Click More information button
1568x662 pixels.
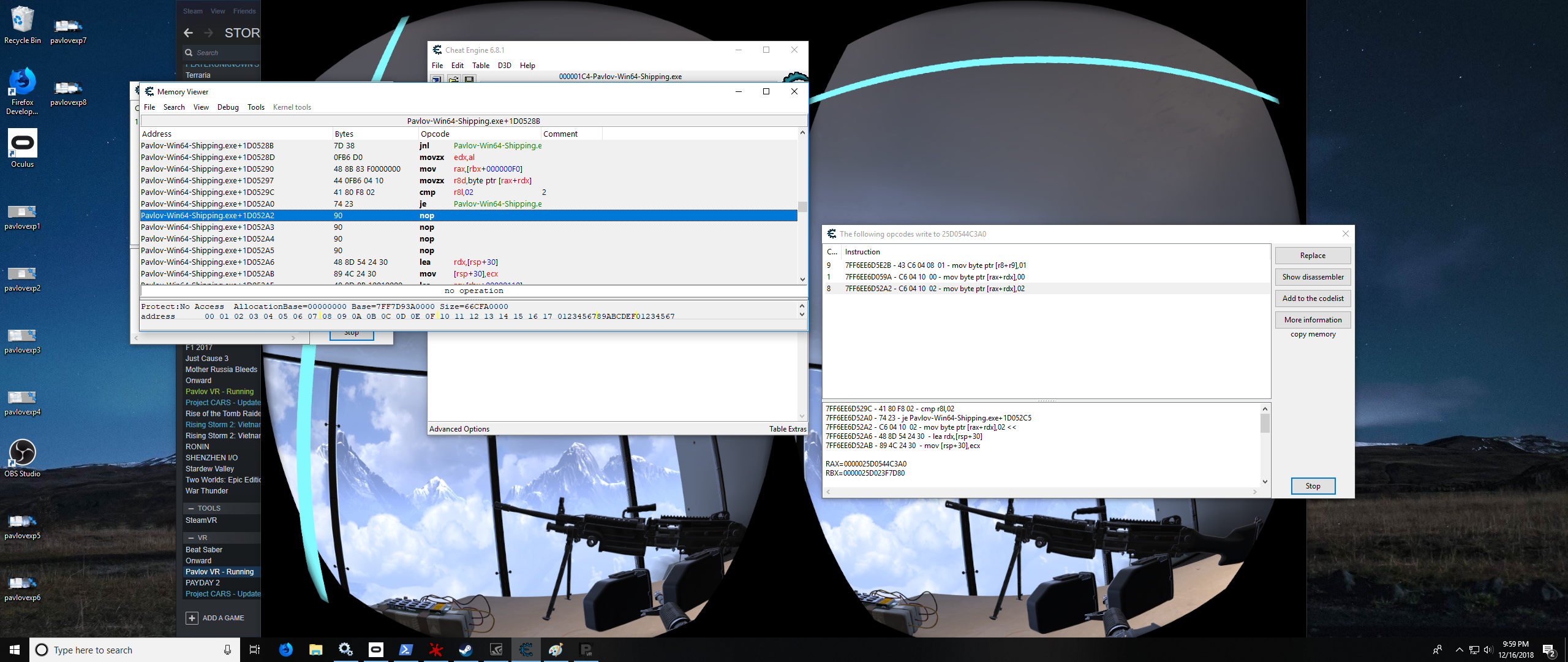(1313, 320)
